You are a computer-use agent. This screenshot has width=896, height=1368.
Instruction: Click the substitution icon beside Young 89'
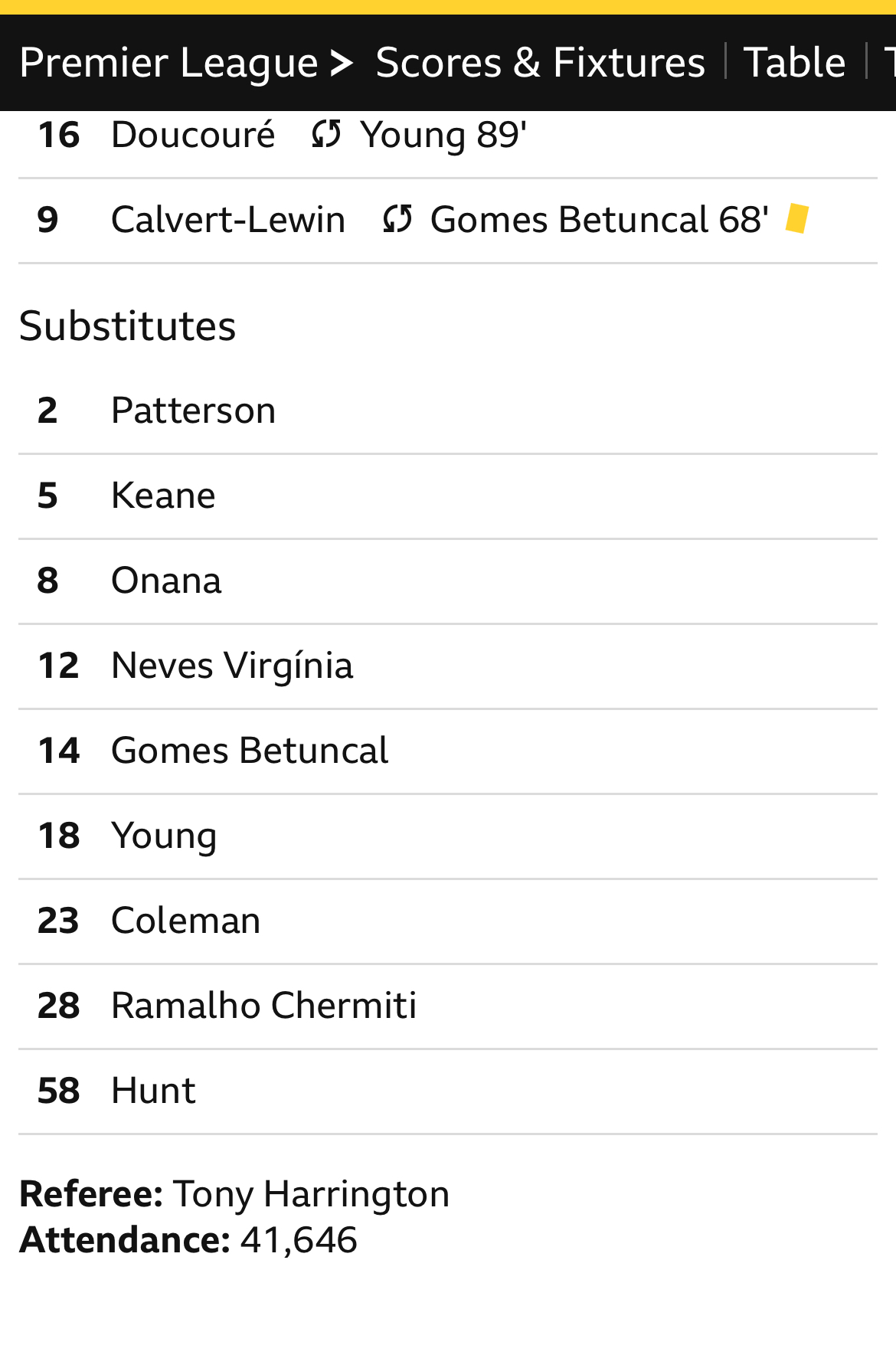[x=326, y=135]
